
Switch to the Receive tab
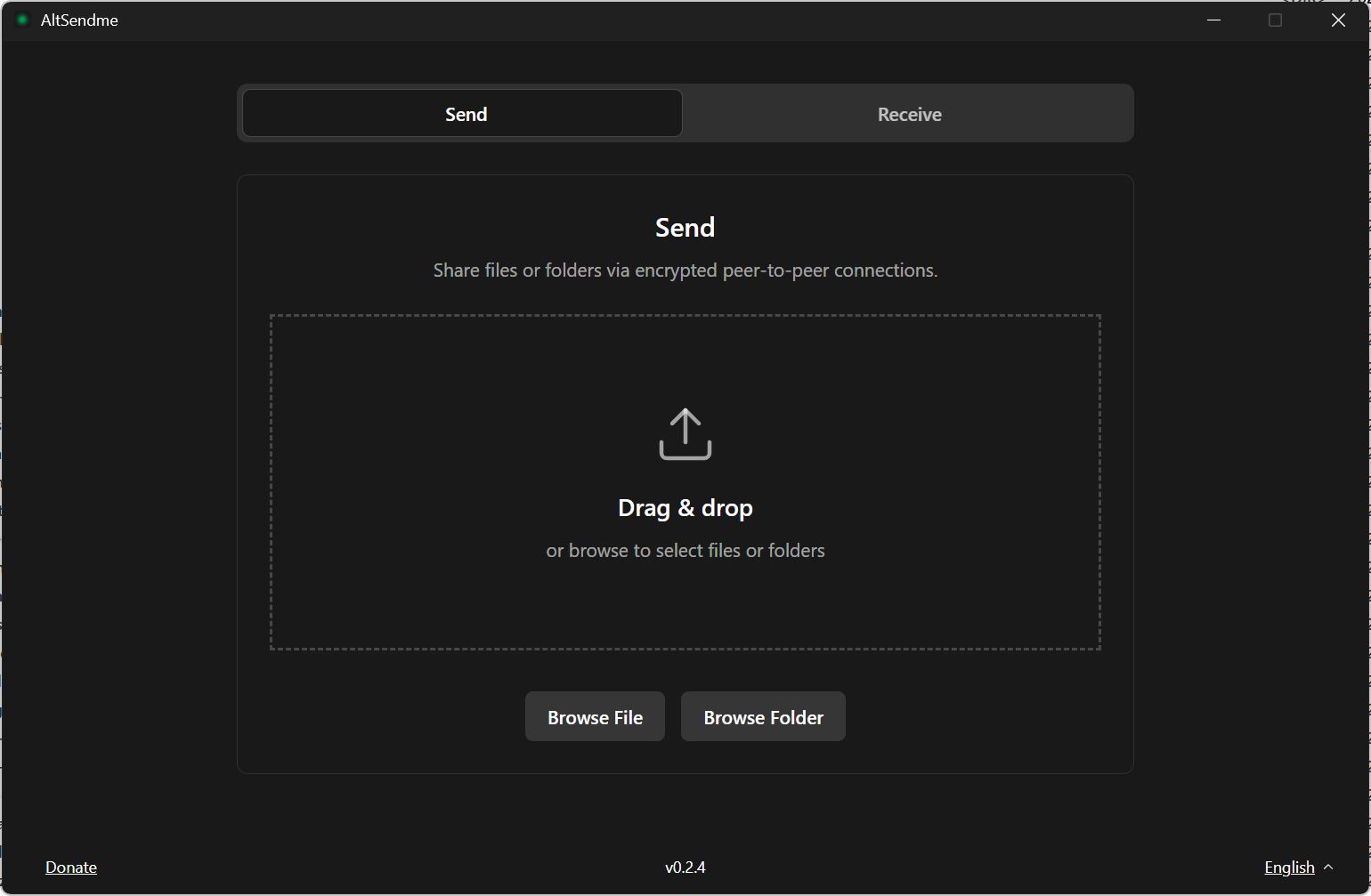point(909,114)
